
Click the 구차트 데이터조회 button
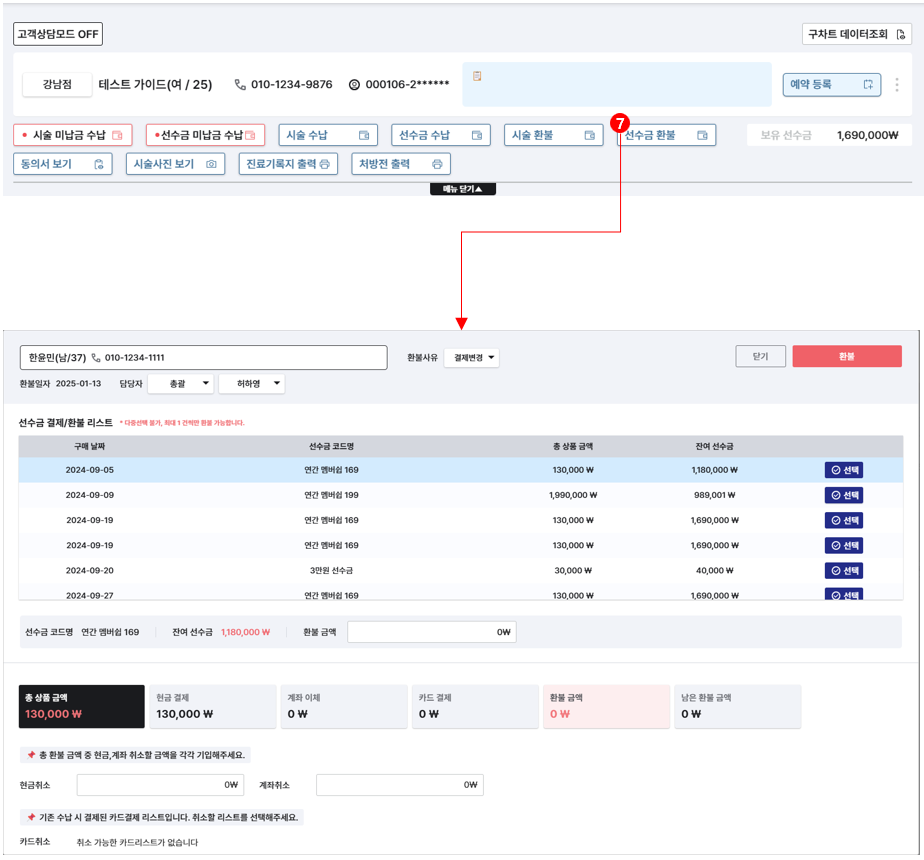click(x=857, y=34)
